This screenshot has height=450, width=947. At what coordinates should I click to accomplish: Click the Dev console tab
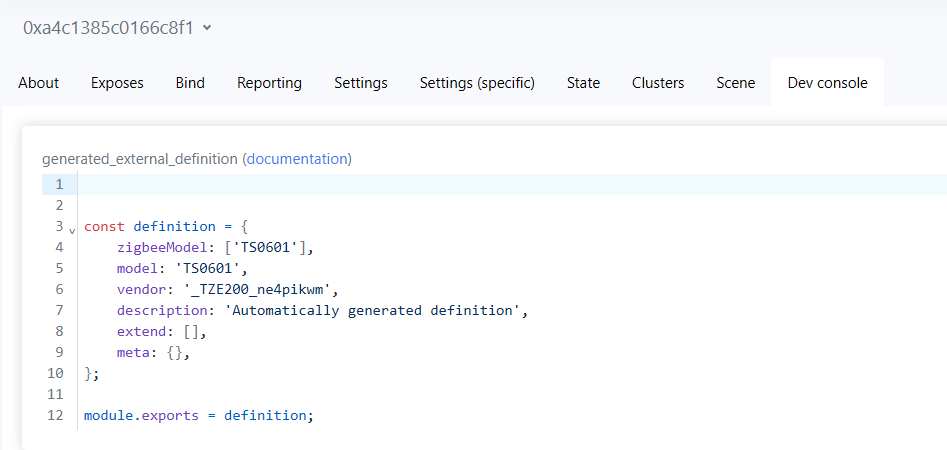tap(827, 83)
